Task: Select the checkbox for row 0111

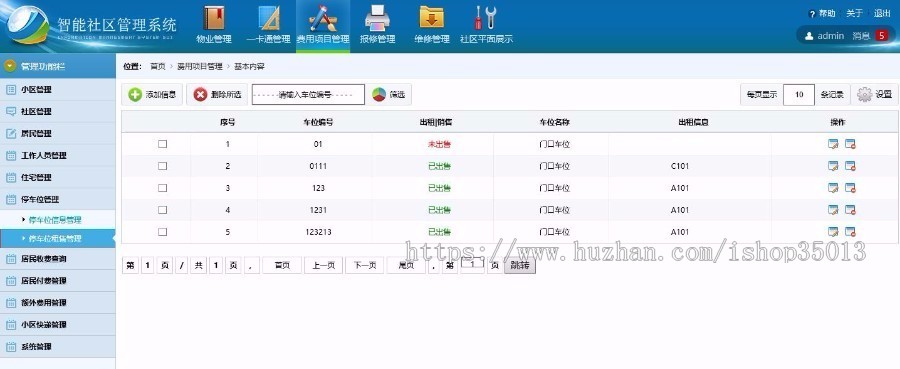Action: pyautogui.click(x=162, y=166)
